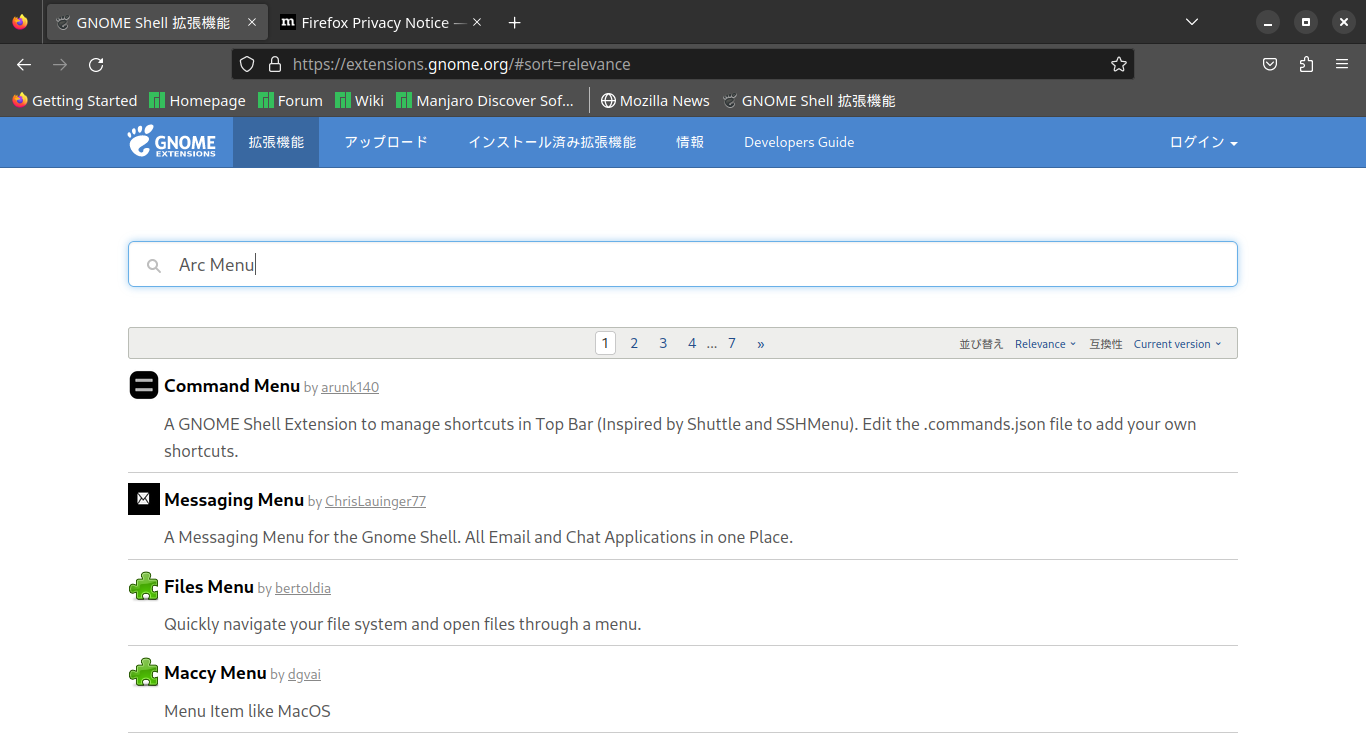Viewport: 1366px width, 736px height.
Task: Close the Firefox Privacy Notice tab
Action: [476, 22]
